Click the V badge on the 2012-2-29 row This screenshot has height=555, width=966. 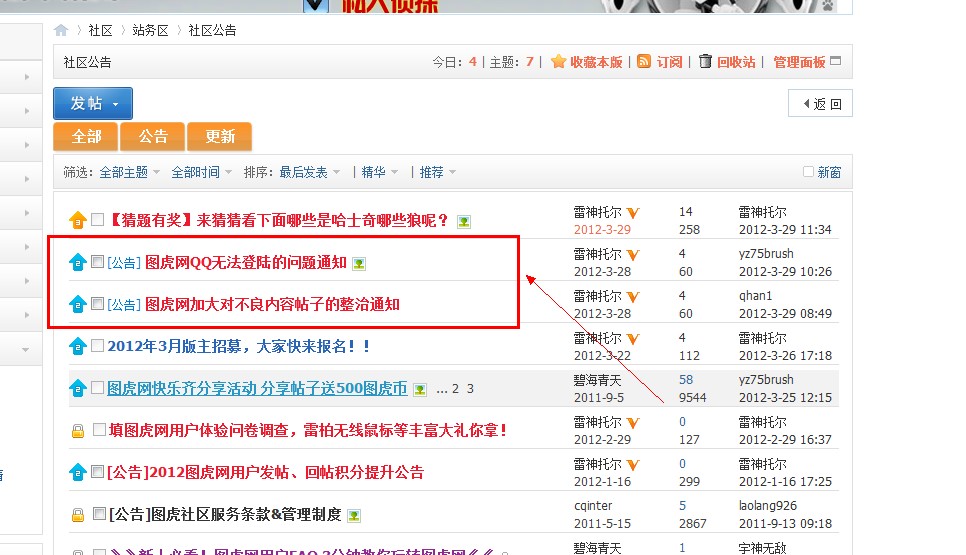click(x=633, y=423)
